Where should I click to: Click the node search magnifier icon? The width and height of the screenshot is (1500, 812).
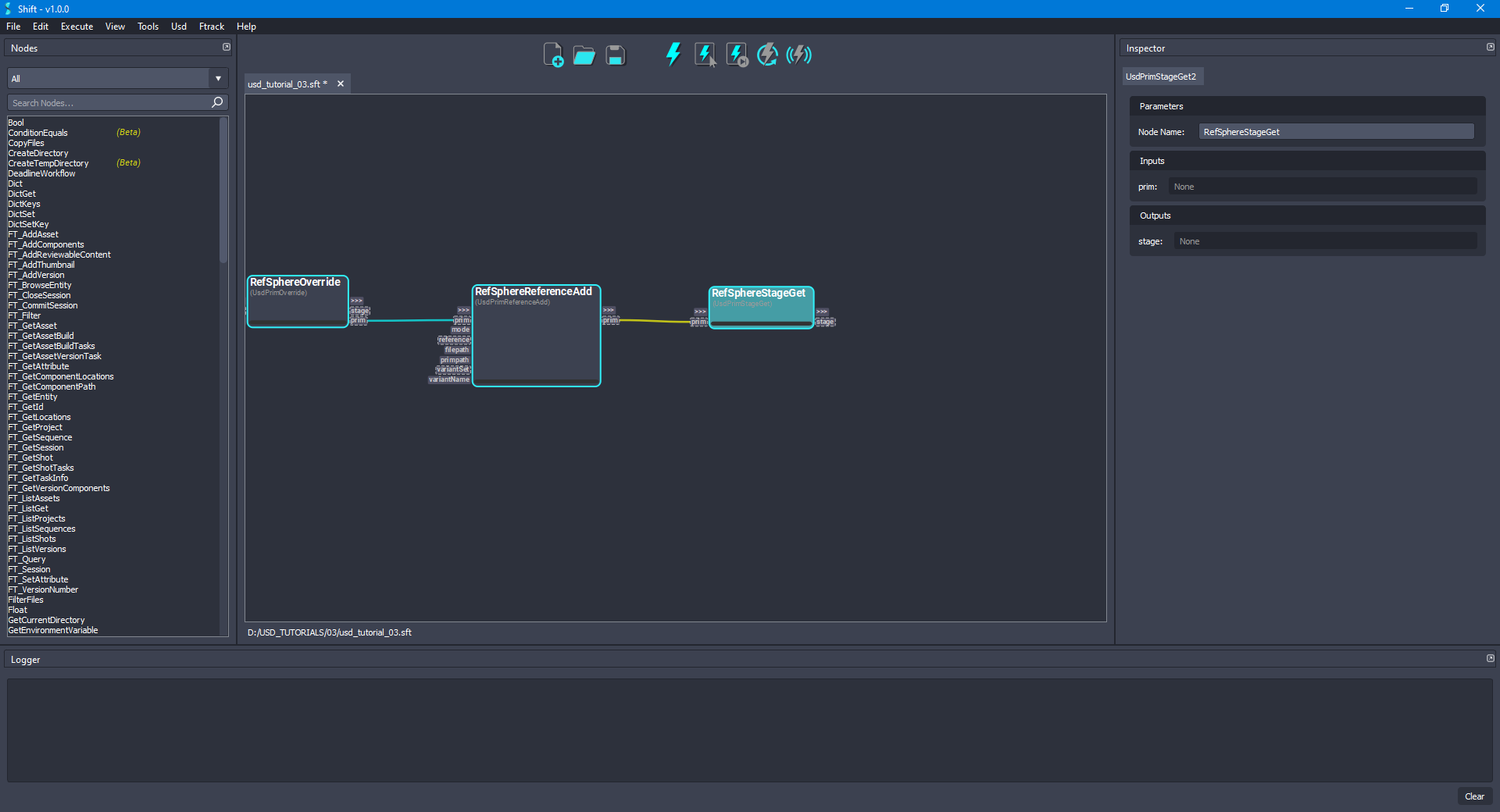click(217, 102)
